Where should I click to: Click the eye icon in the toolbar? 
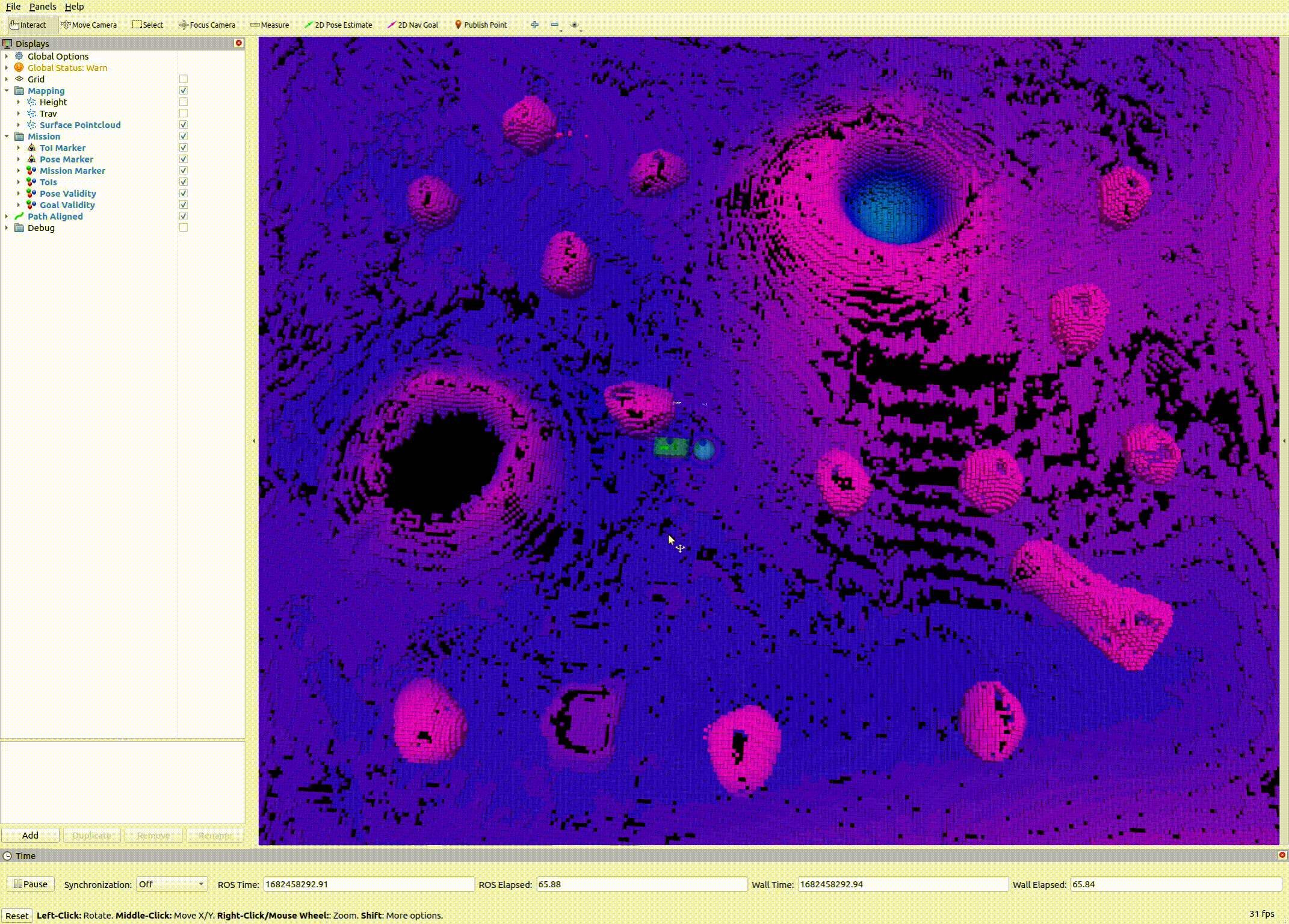coord(574,25)
